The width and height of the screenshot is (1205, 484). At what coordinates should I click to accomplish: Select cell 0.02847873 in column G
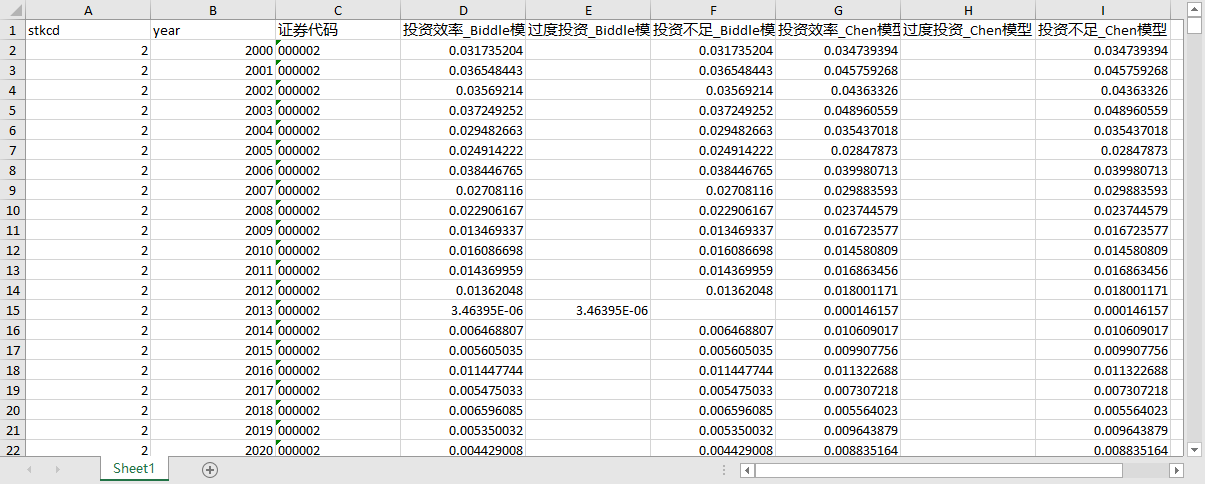pos(838,150)
